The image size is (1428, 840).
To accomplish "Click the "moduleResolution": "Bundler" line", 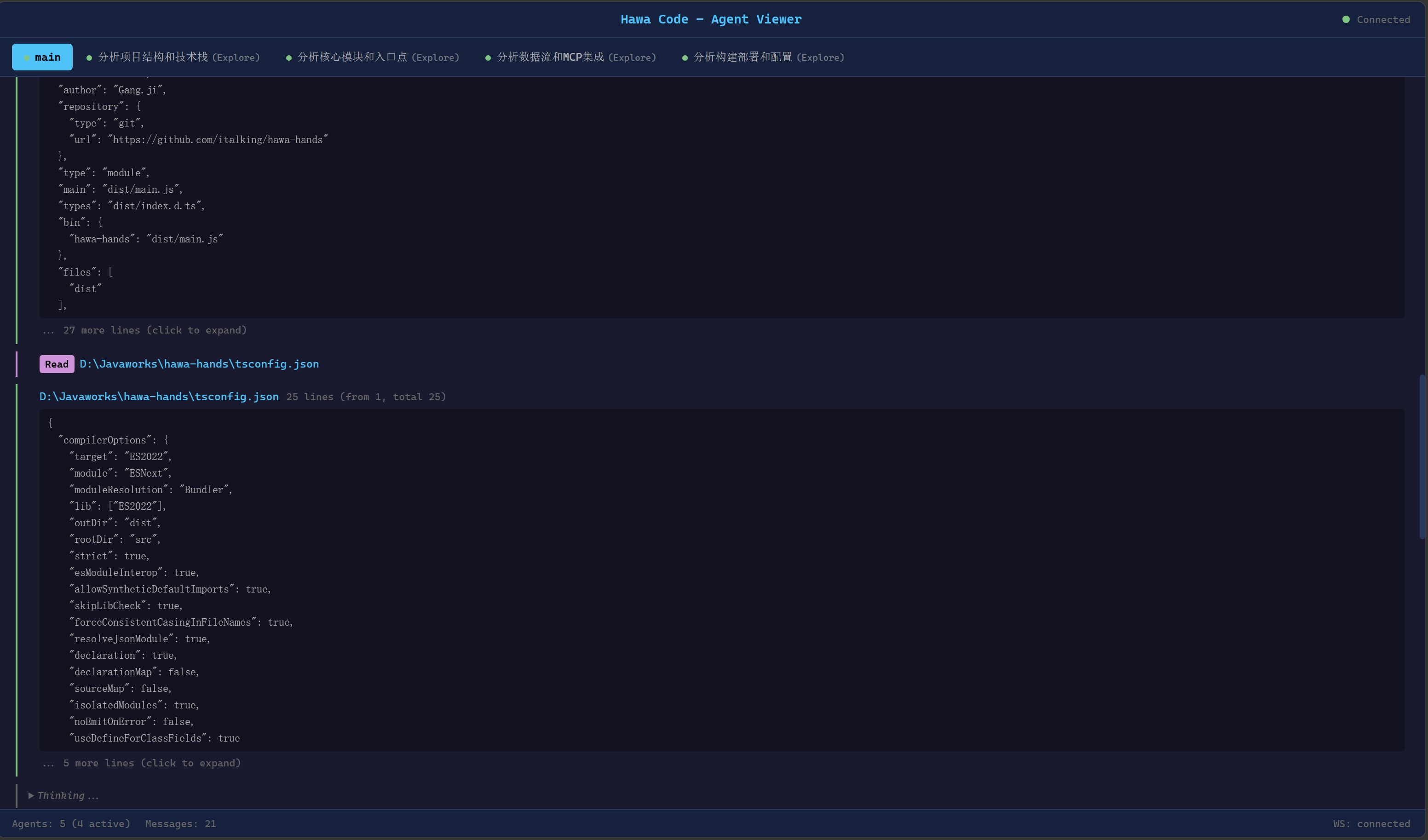I will coord(151,490).
